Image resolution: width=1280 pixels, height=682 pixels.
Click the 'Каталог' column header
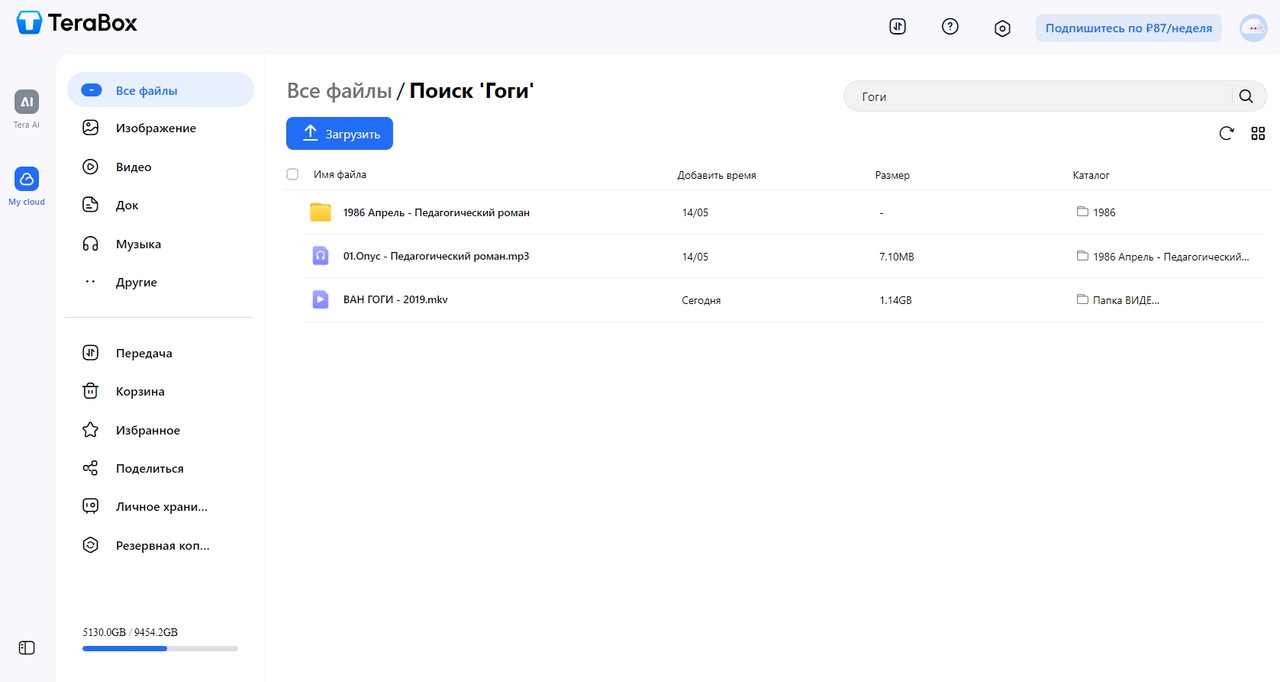(1091, 175)
